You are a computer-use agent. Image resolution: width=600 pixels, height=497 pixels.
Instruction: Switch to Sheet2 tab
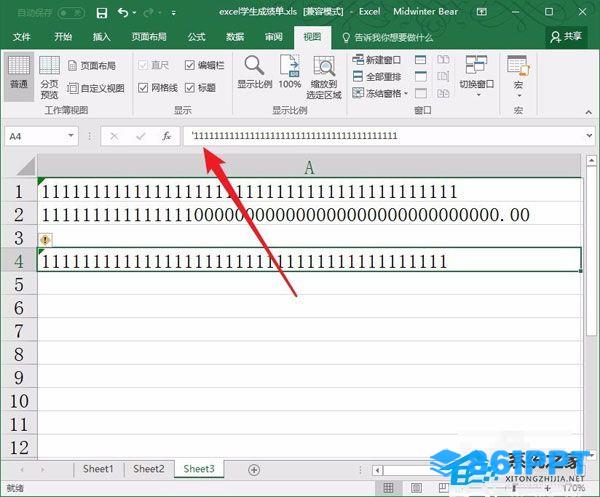pyautogui.click(x=148, y=469)
